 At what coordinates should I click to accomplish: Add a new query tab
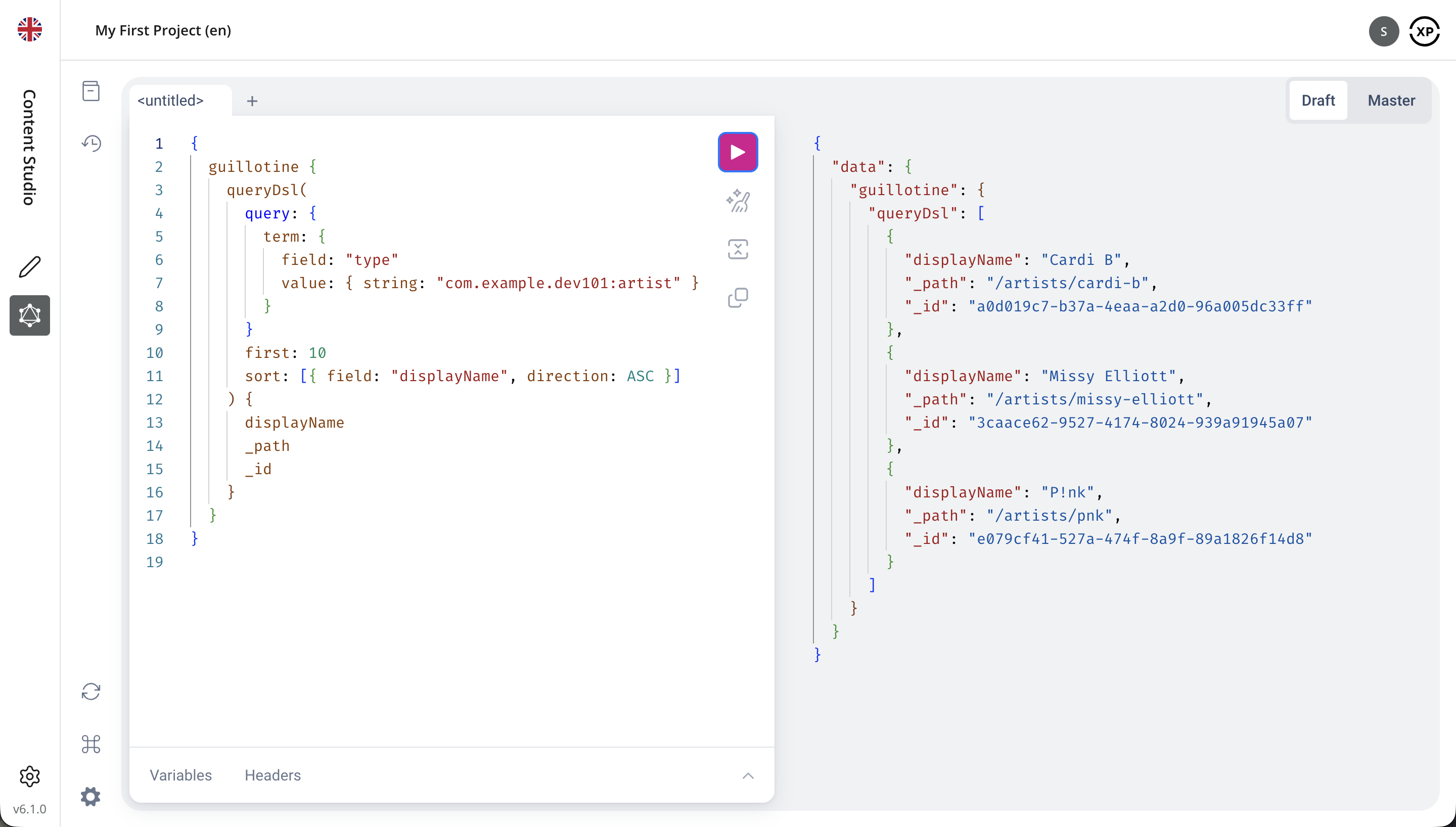252,101
